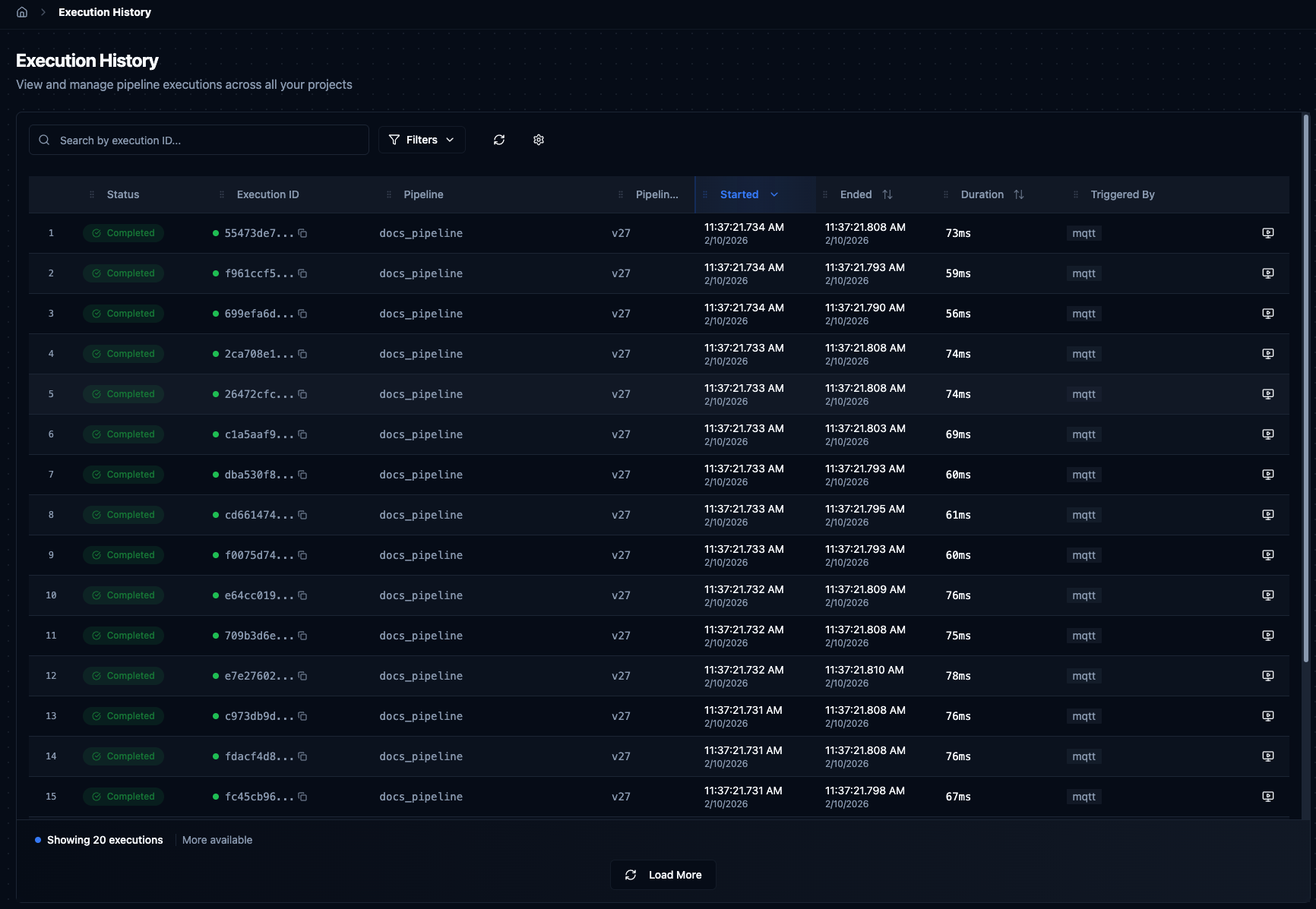Click the search magnifier icon
This screenshot has width=1316, height=909.
[44, 140]
